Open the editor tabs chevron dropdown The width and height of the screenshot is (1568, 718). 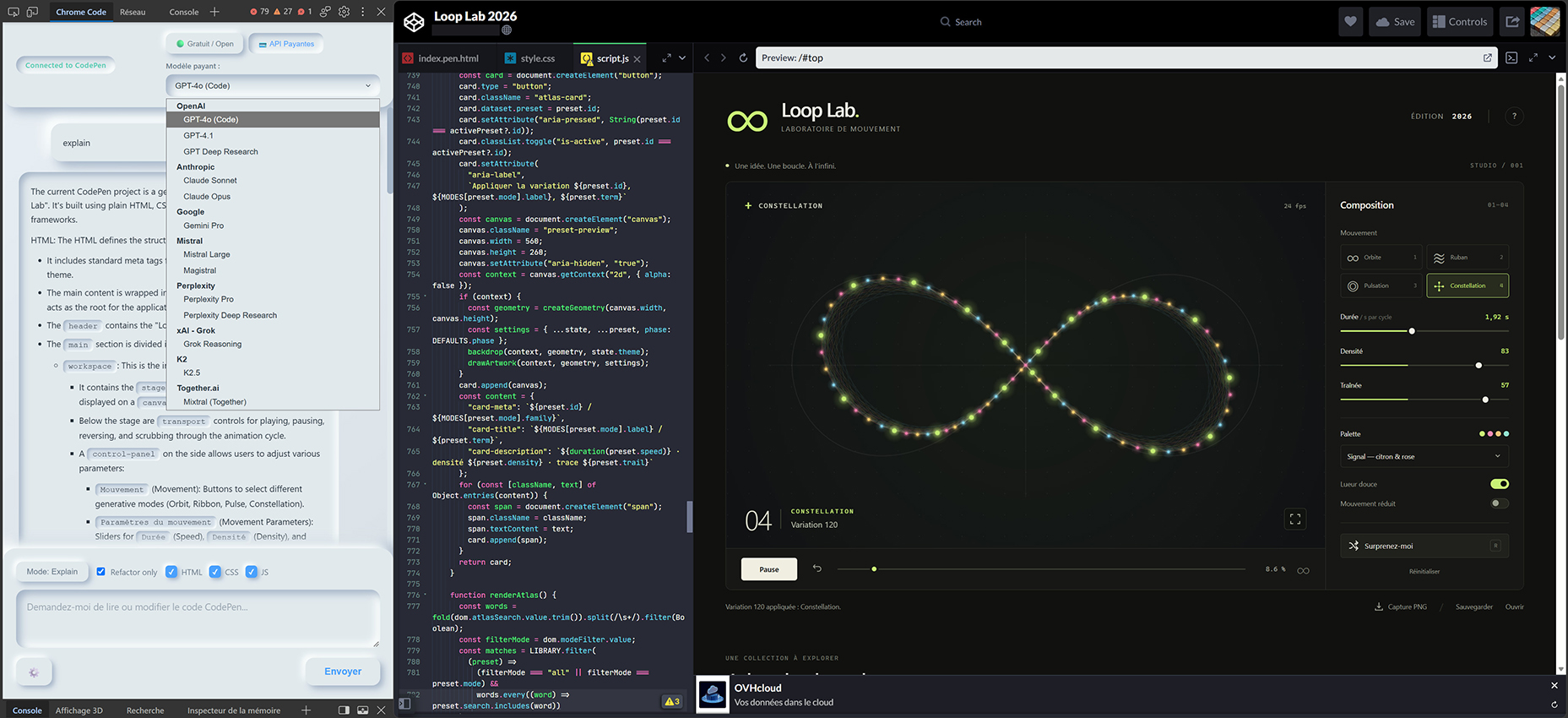(682, 58)
